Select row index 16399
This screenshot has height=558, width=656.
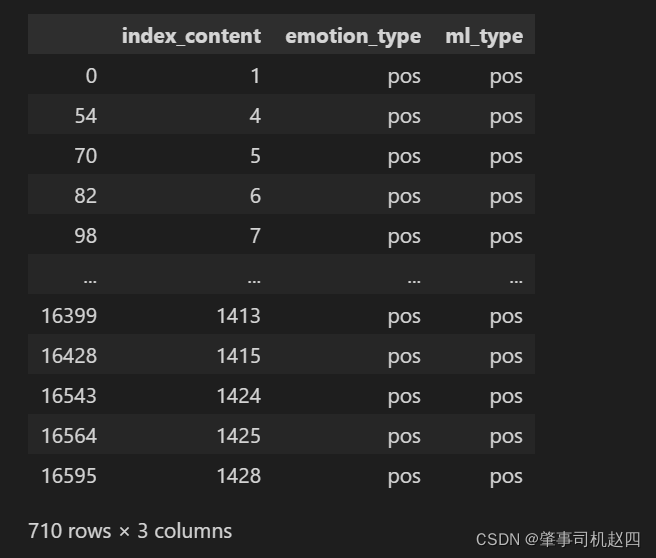pyautogui.click(x=69, y=316)
